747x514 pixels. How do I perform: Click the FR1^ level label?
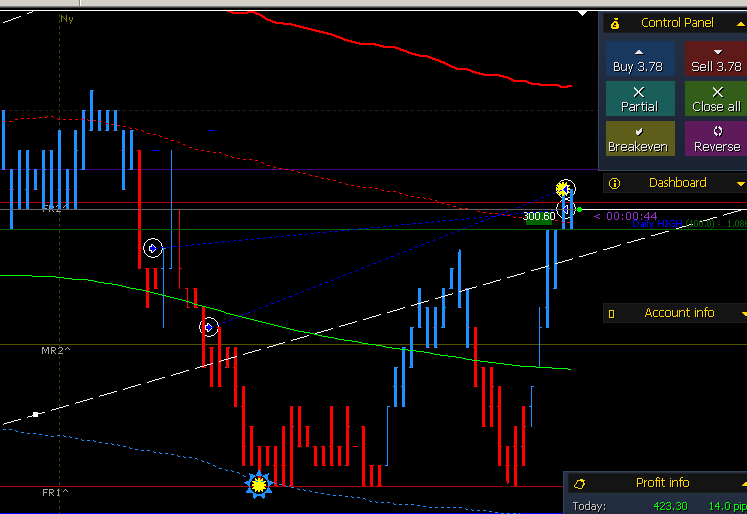click(55, 493)
